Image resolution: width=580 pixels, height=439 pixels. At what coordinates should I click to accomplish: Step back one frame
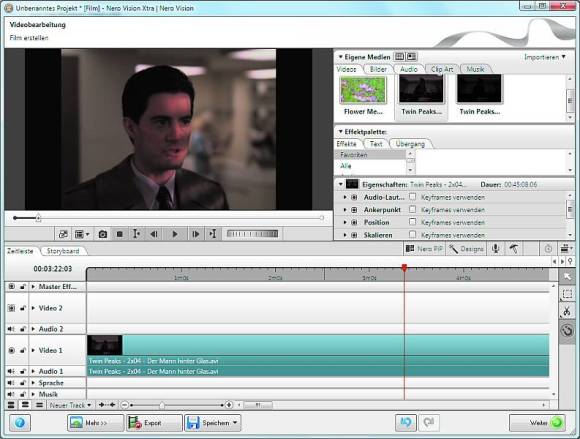point(154,234)
